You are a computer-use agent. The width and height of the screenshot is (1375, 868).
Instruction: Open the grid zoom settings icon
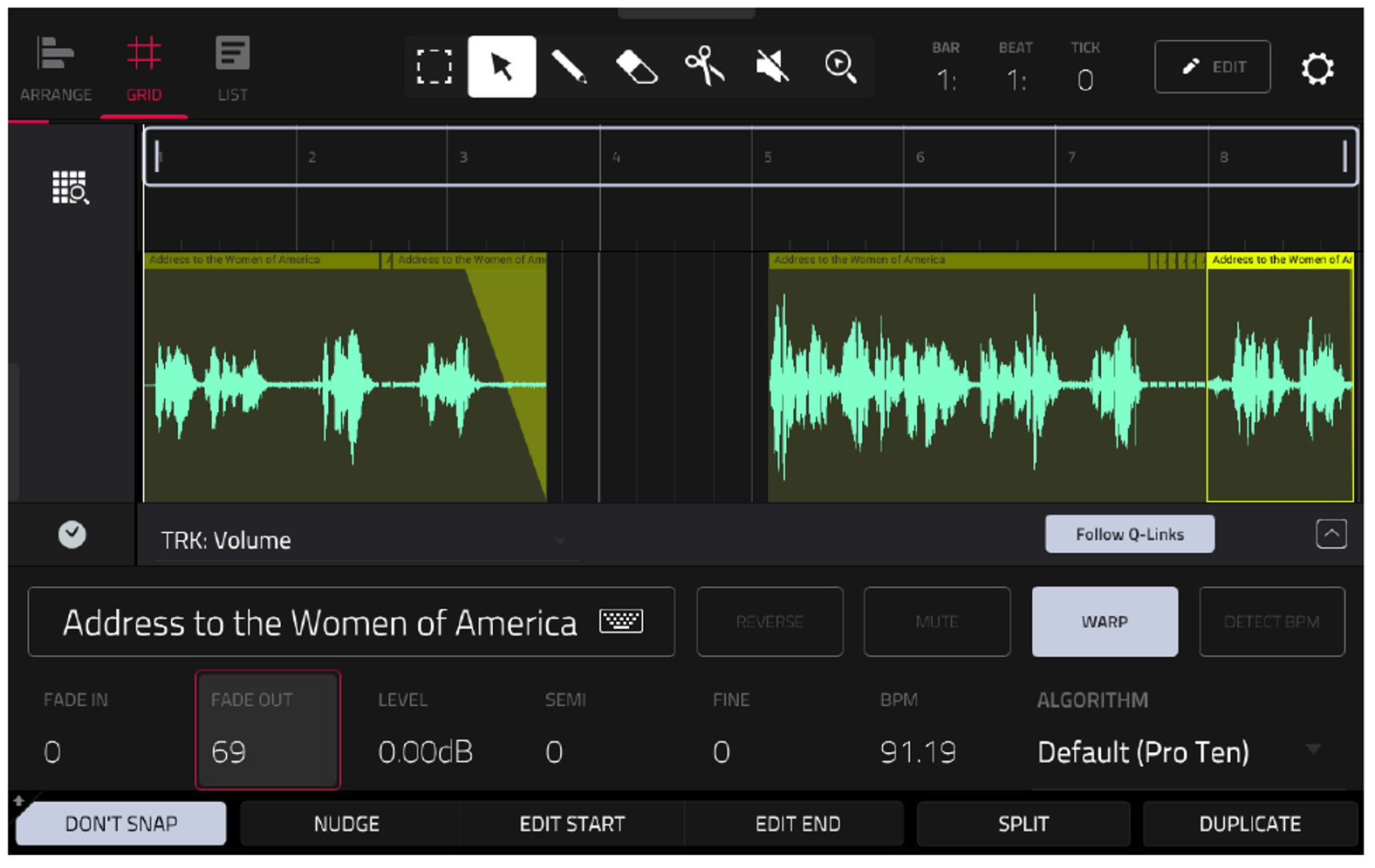pyautogui.click(x=71, y=188)
